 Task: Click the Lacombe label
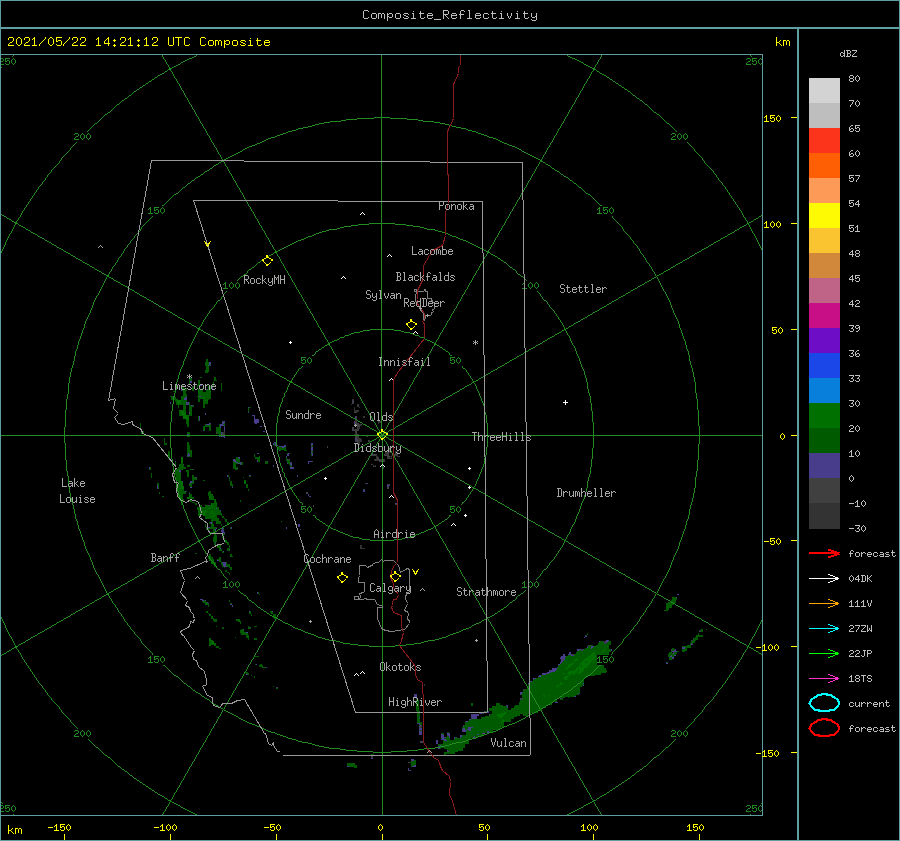coord(432,251)
